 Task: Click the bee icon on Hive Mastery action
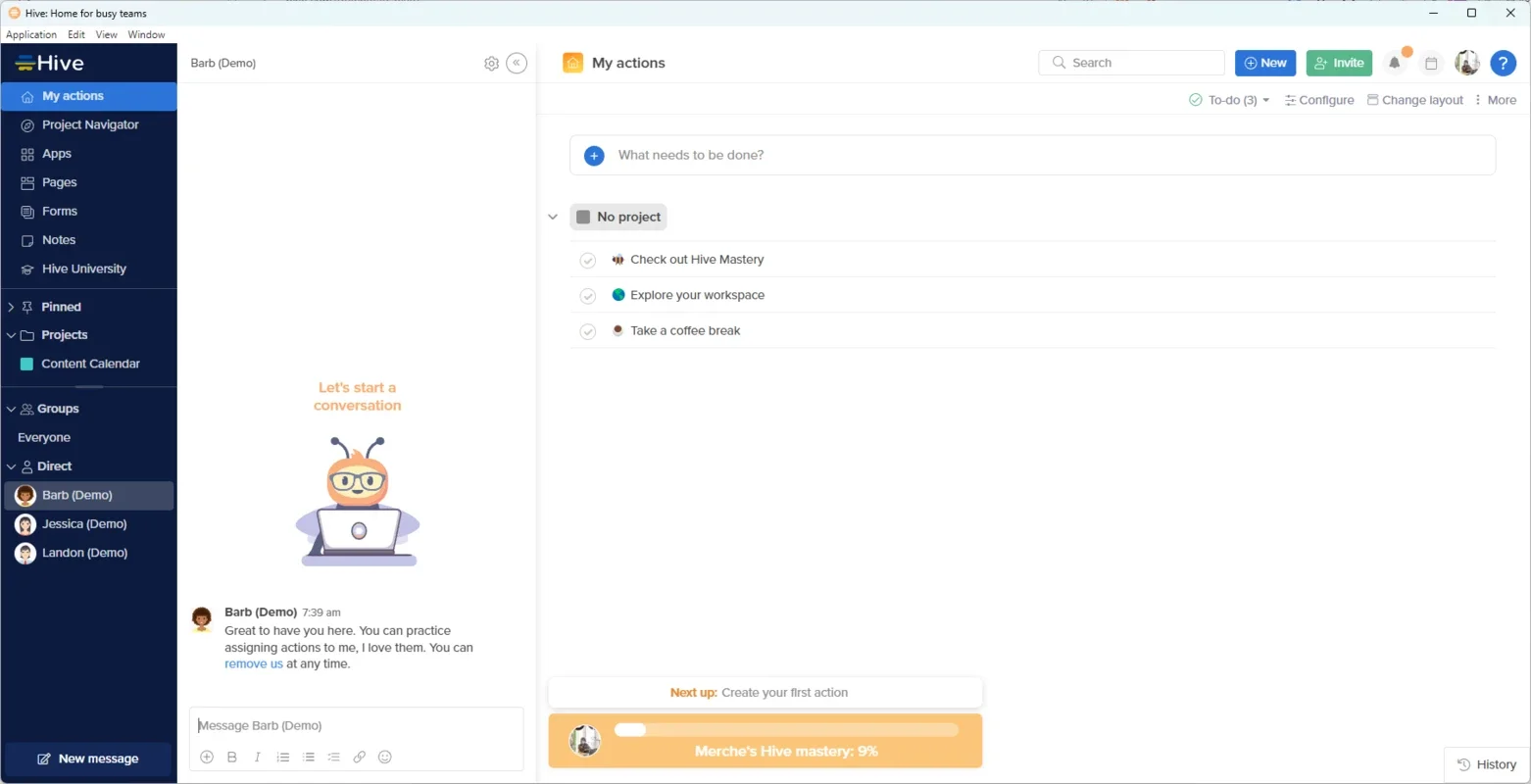617,260
